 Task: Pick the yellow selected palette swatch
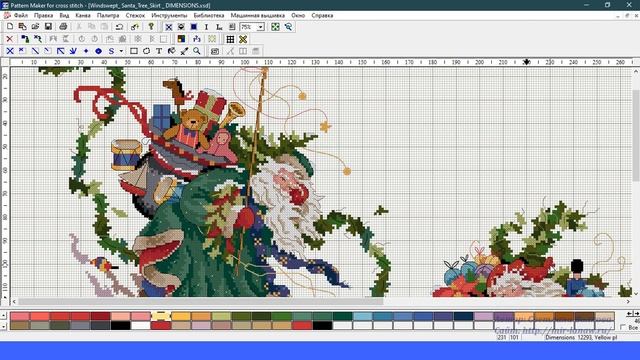tap(161, 316)
